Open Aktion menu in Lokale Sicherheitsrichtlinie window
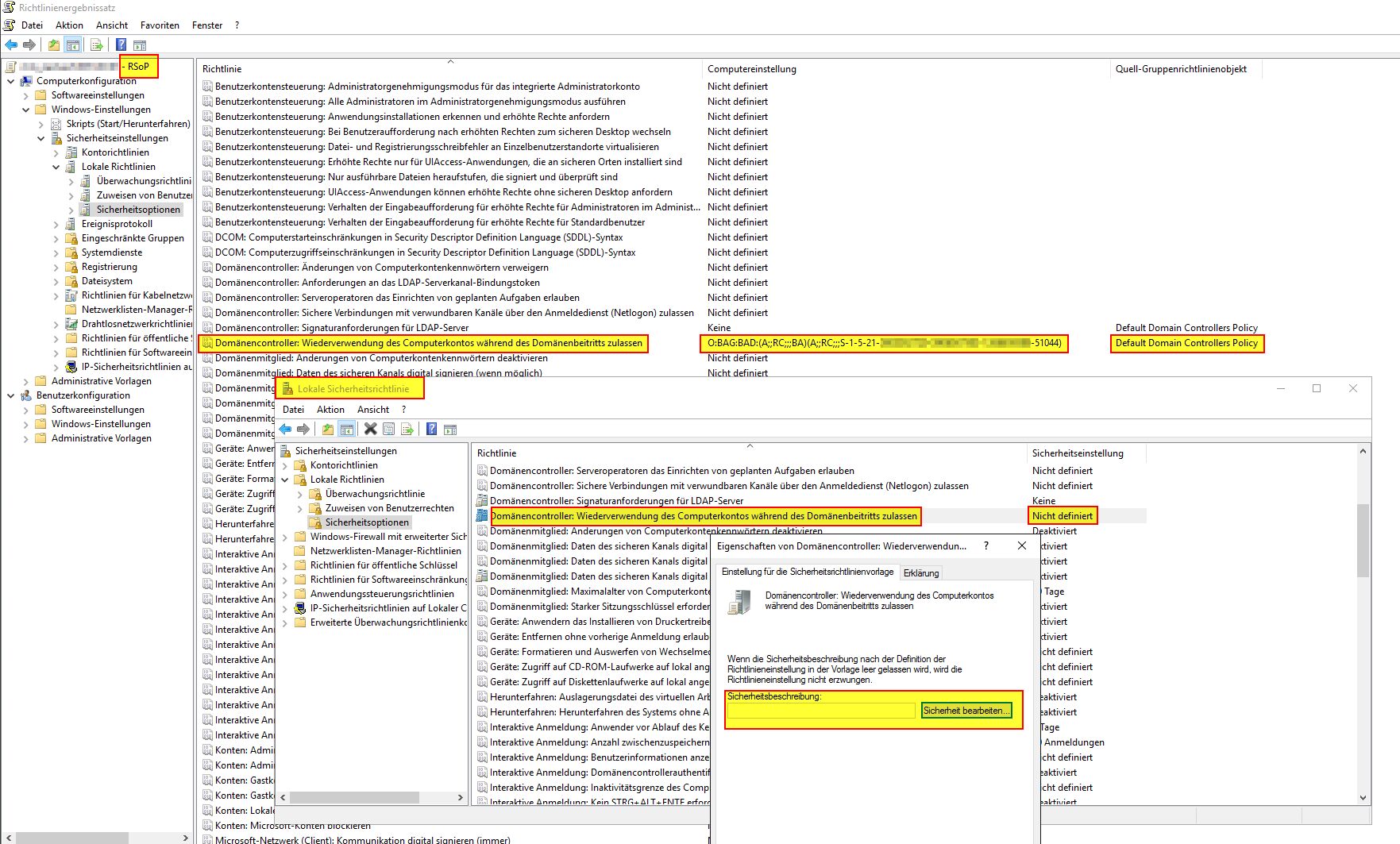The image size is (1400, 844). [x=330, y=410]
